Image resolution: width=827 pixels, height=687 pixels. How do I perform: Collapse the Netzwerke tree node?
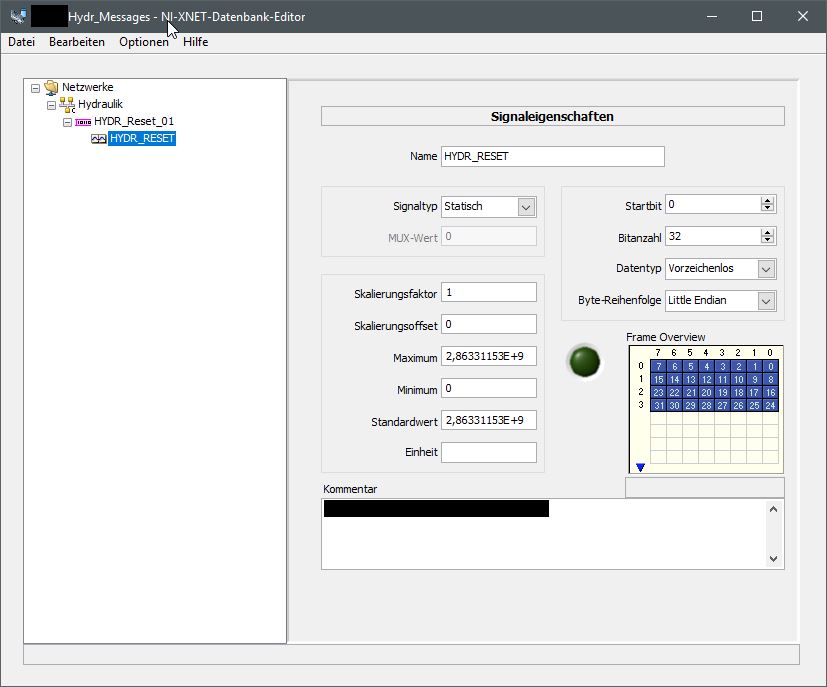click(36, 88)
